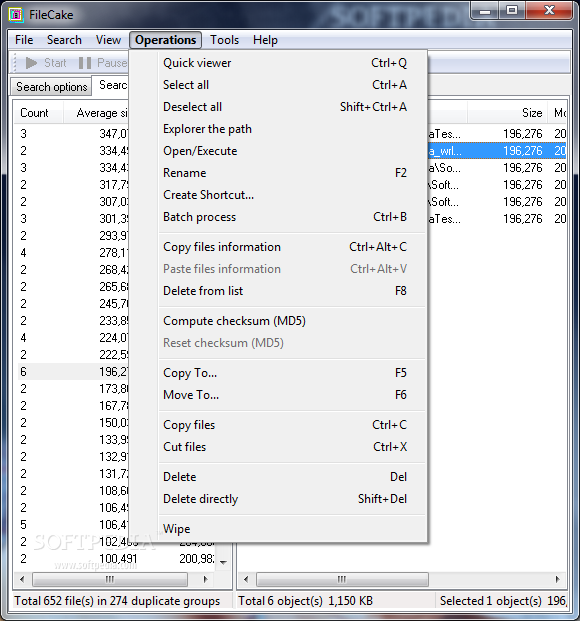
Task: Select the group row showing 100,491
Action: coord(117,558)
